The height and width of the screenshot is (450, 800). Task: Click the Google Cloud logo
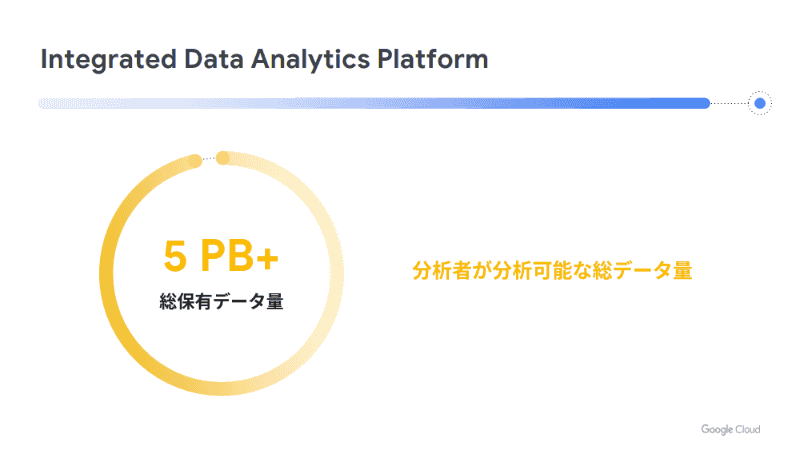pyautogui.click(x=730, y=429)
